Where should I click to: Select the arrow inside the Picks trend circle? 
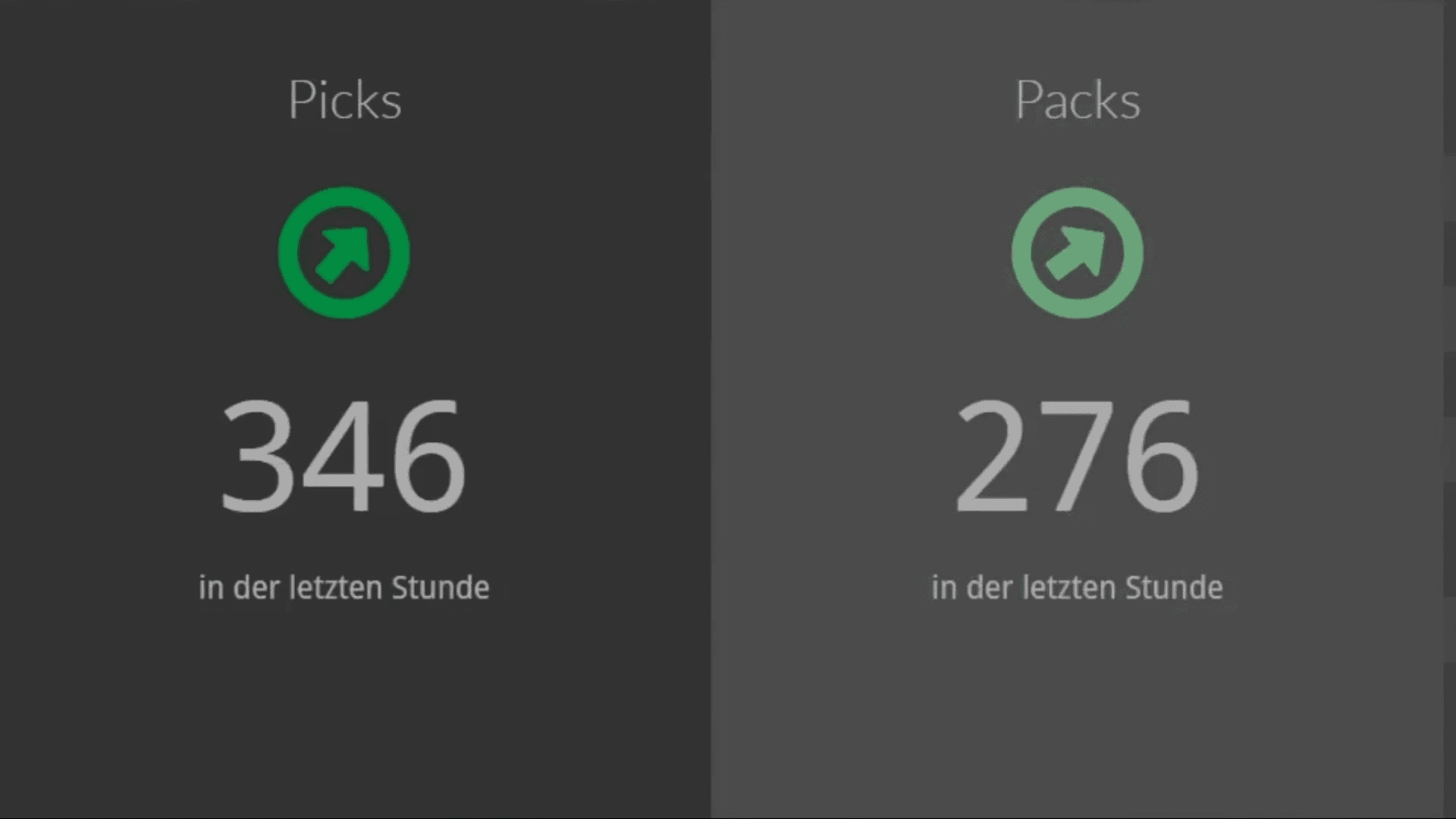pos(343,254)
